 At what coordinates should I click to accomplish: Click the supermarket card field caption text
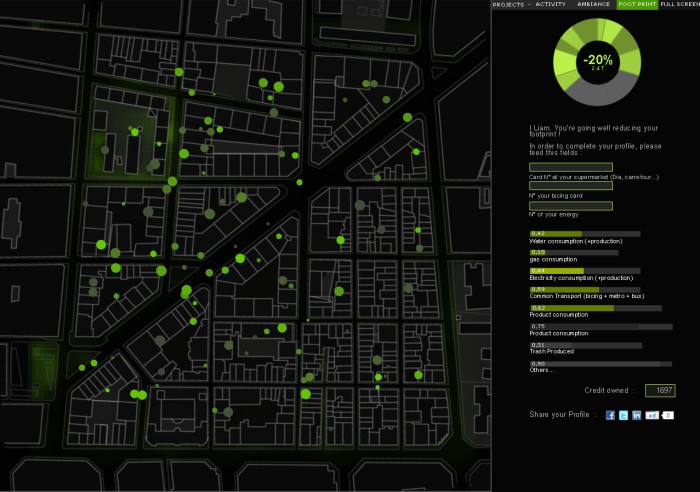594,177
